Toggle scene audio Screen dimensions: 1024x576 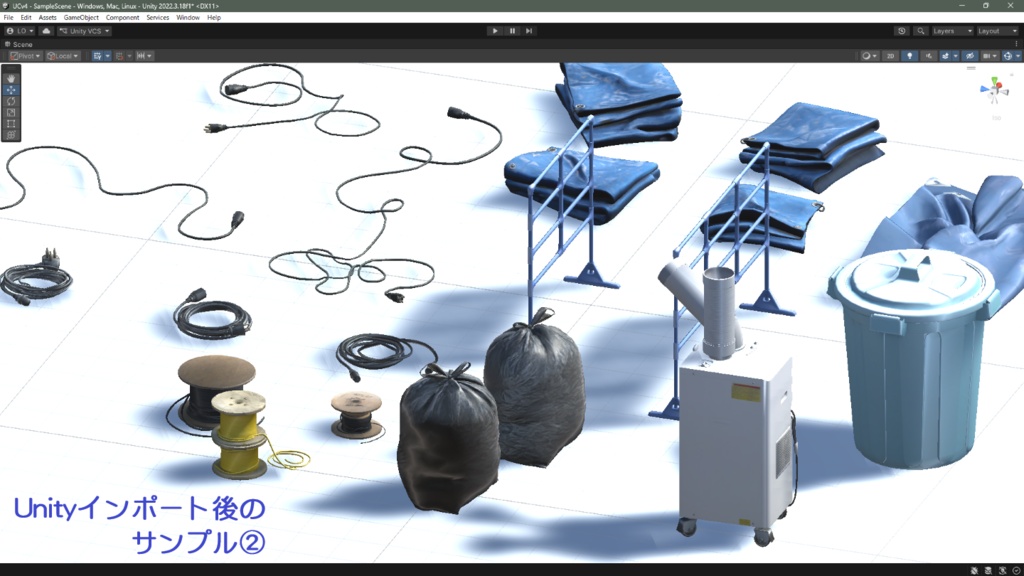[929, 56]
